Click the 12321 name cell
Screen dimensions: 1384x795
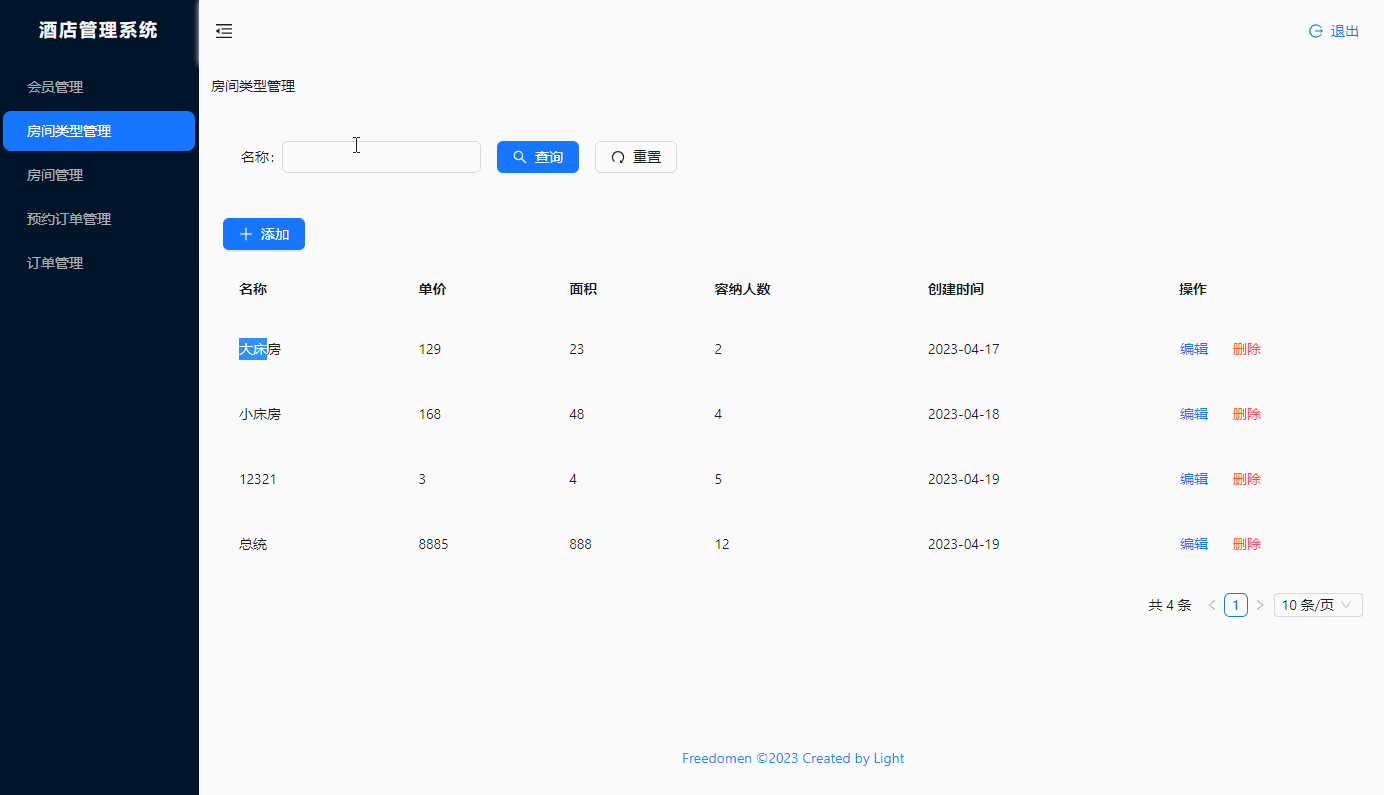pos(258,479)
